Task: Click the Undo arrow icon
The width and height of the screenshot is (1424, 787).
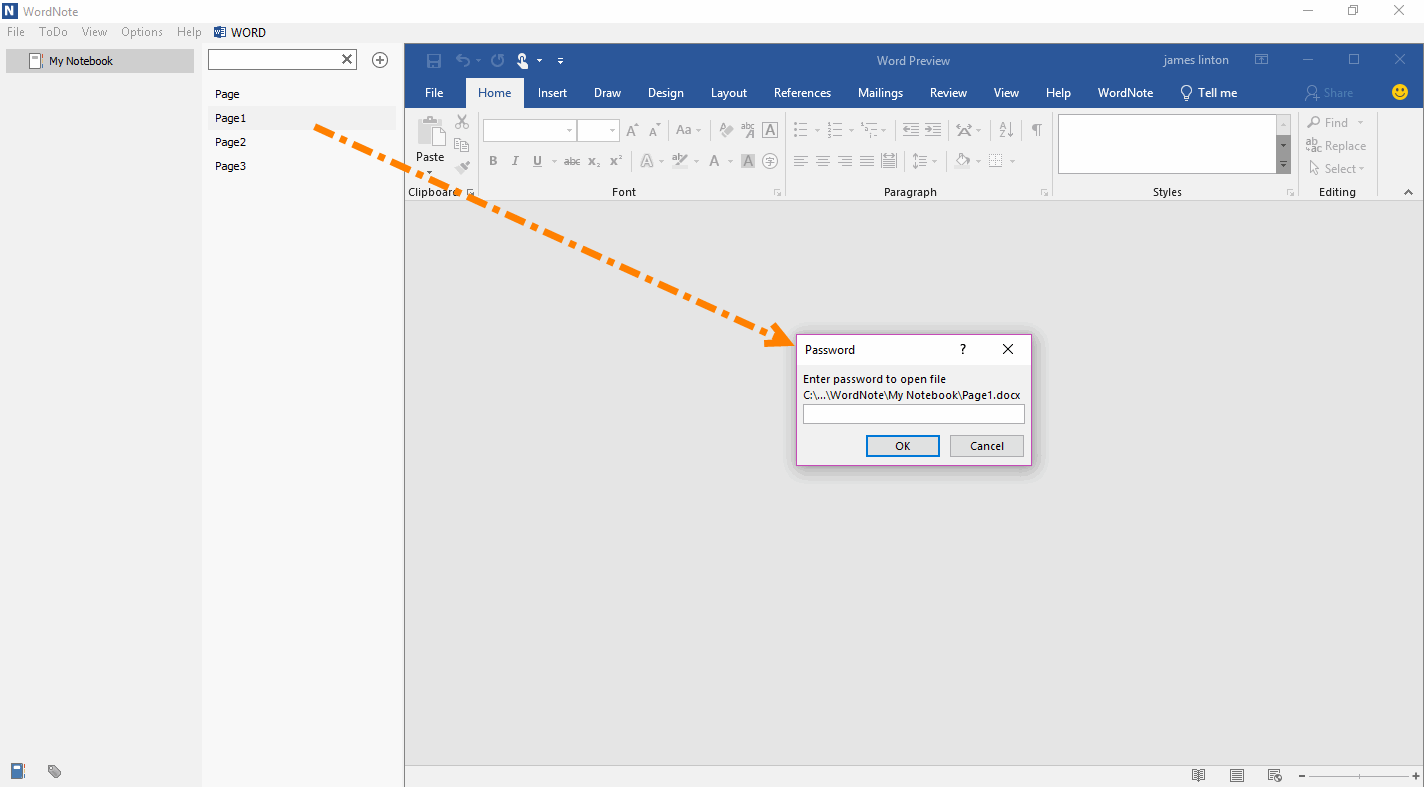Action: tap(462, 60)
